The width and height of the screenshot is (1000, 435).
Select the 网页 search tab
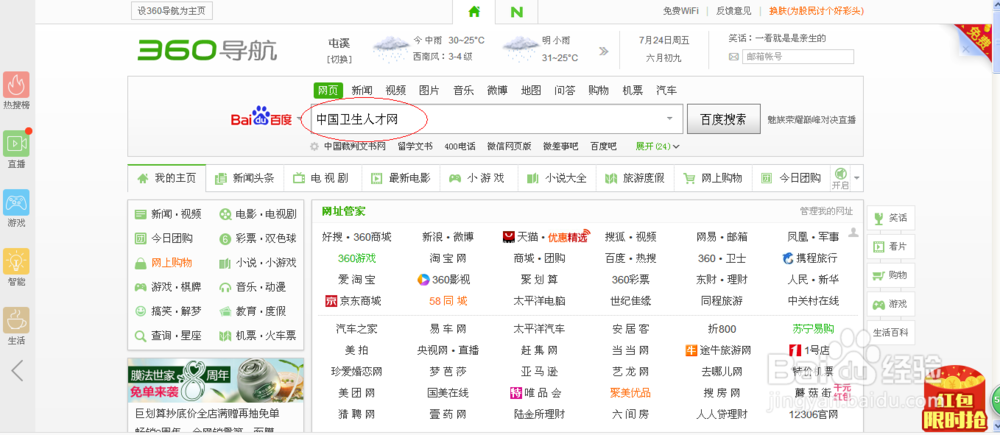[328, 91]
